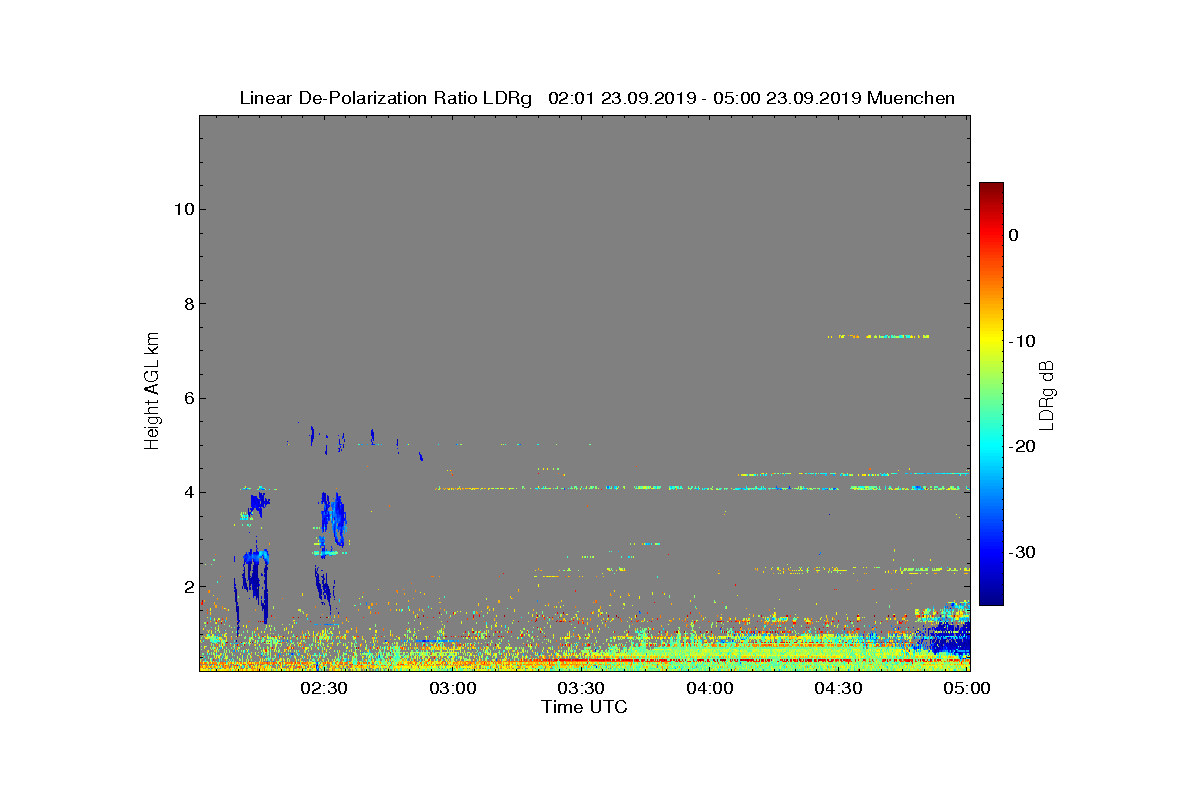Click the 05:00 time tick label
This screenshot has width=1200, height=800.
coord(968,688)
